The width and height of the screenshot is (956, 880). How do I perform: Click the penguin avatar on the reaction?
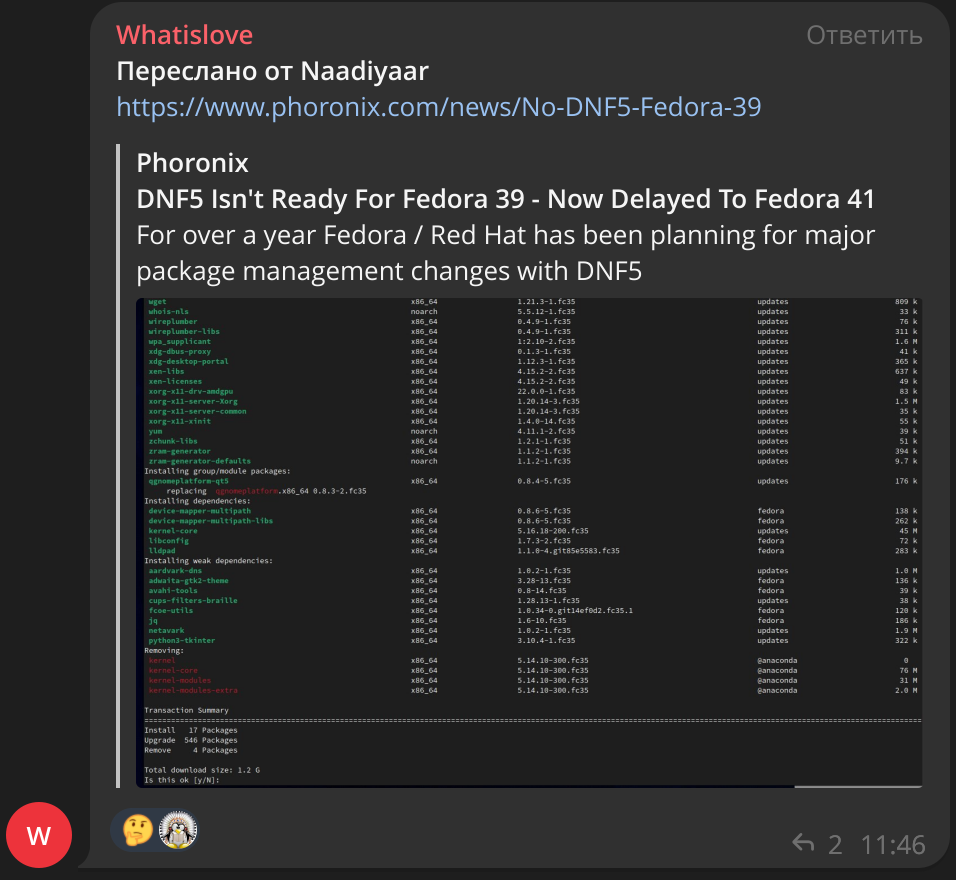coord(178,829)
